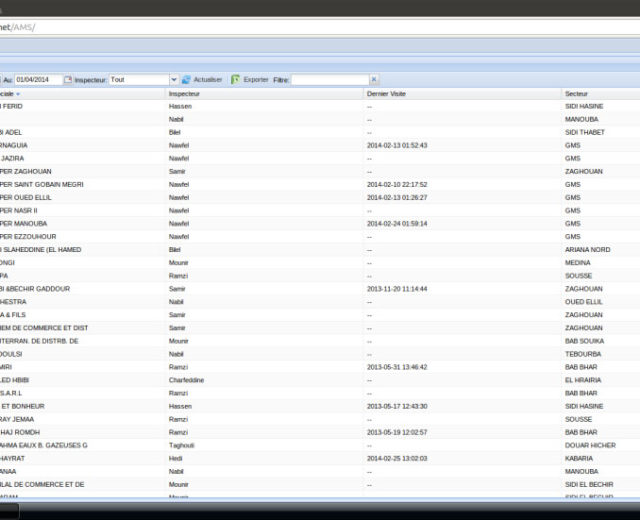Click the sort arrow on first column header
Image resolution: width=640 pixels, height=520 pixels.
pyautogui.click(x=18, y=94)
